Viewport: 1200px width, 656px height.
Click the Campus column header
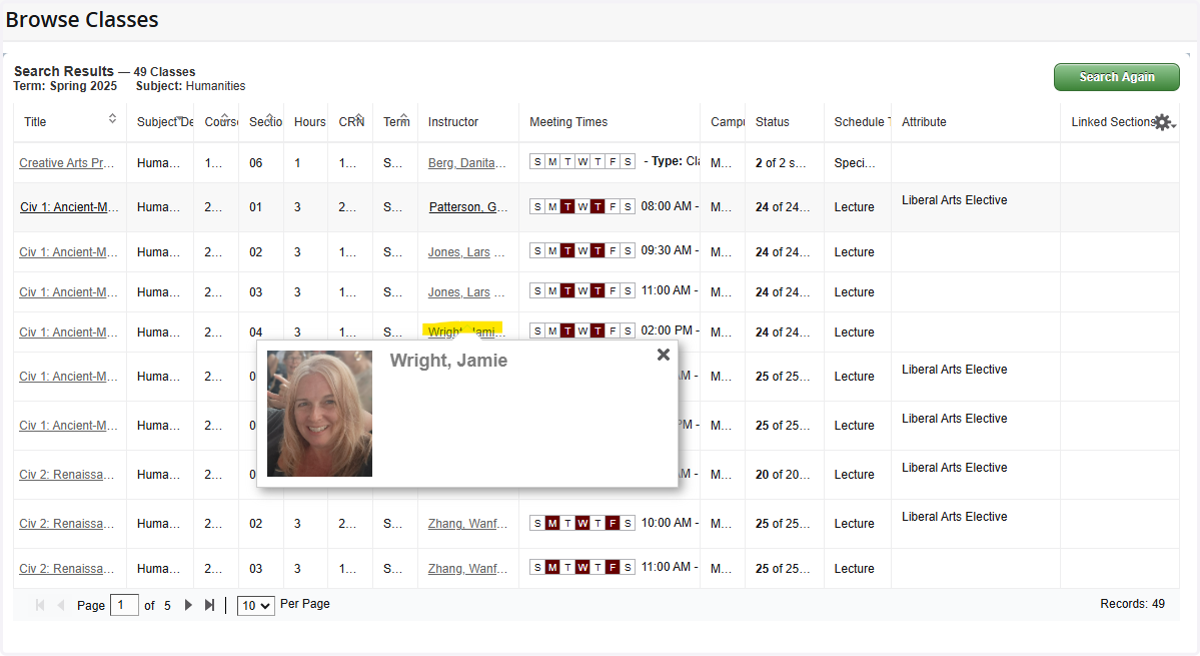click(x=727, y=122)
